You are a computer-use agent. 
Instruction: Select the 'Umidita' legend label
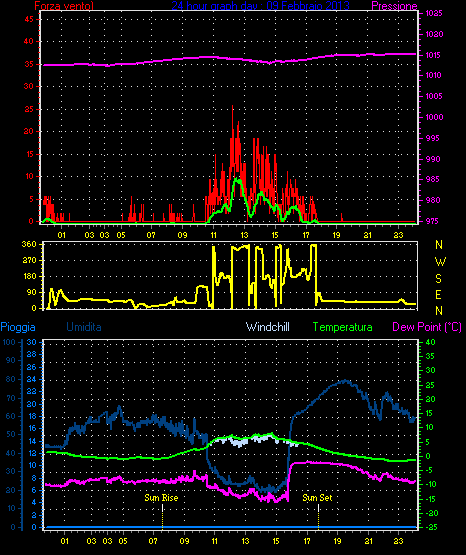(84, 327)
